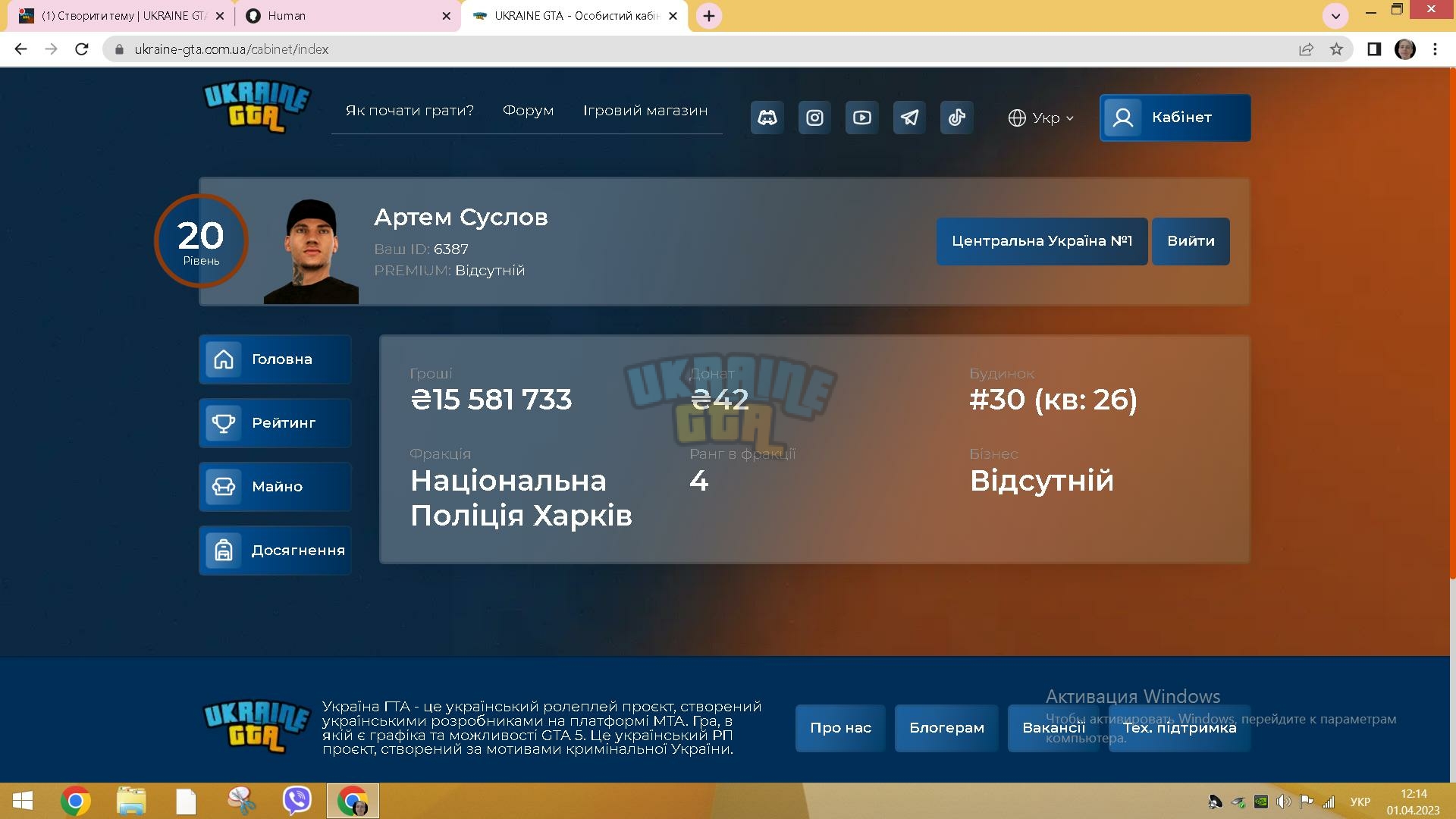
Task: Click the Блогерам footer button
Action: (x=946, y=728)
